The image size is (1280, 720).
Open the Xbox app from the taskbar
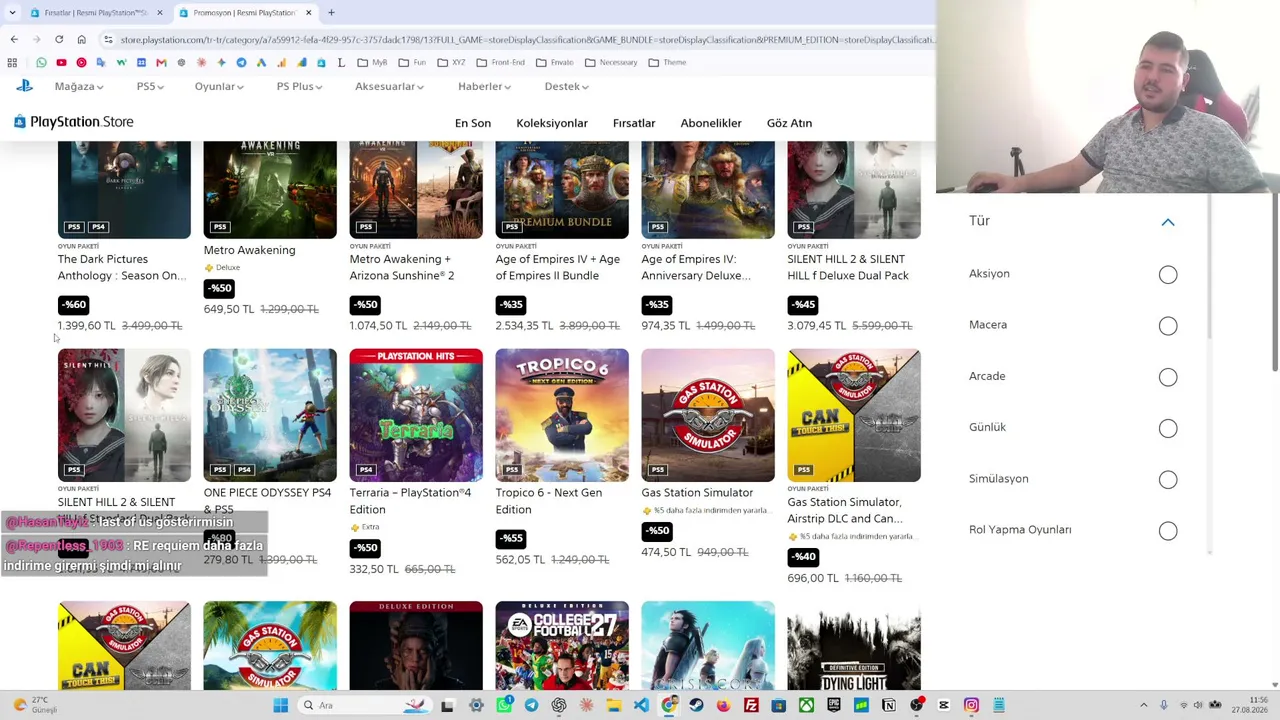[x=806, y=705]
